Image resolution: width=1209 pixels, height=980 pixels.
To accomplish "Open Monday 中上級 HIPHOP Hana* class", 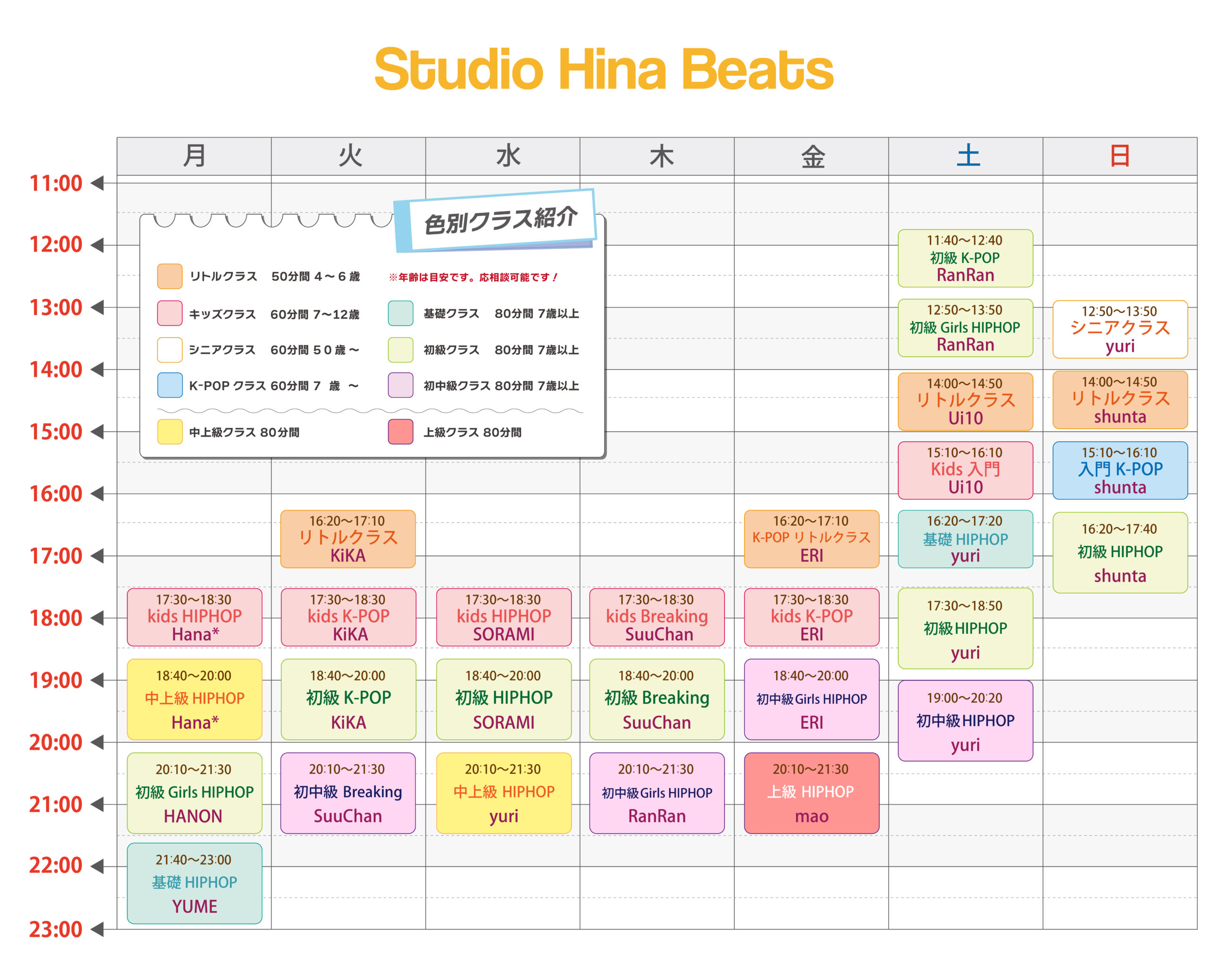I will (194, 699).
